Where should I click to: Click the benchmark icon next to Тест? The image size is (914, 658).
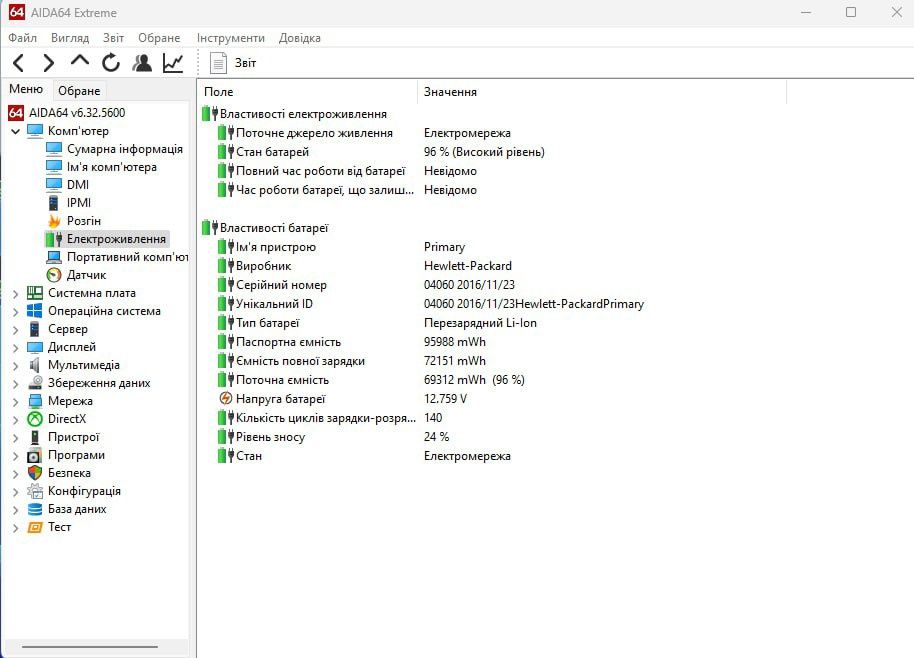pyautogui.click(x=35, y=527)
